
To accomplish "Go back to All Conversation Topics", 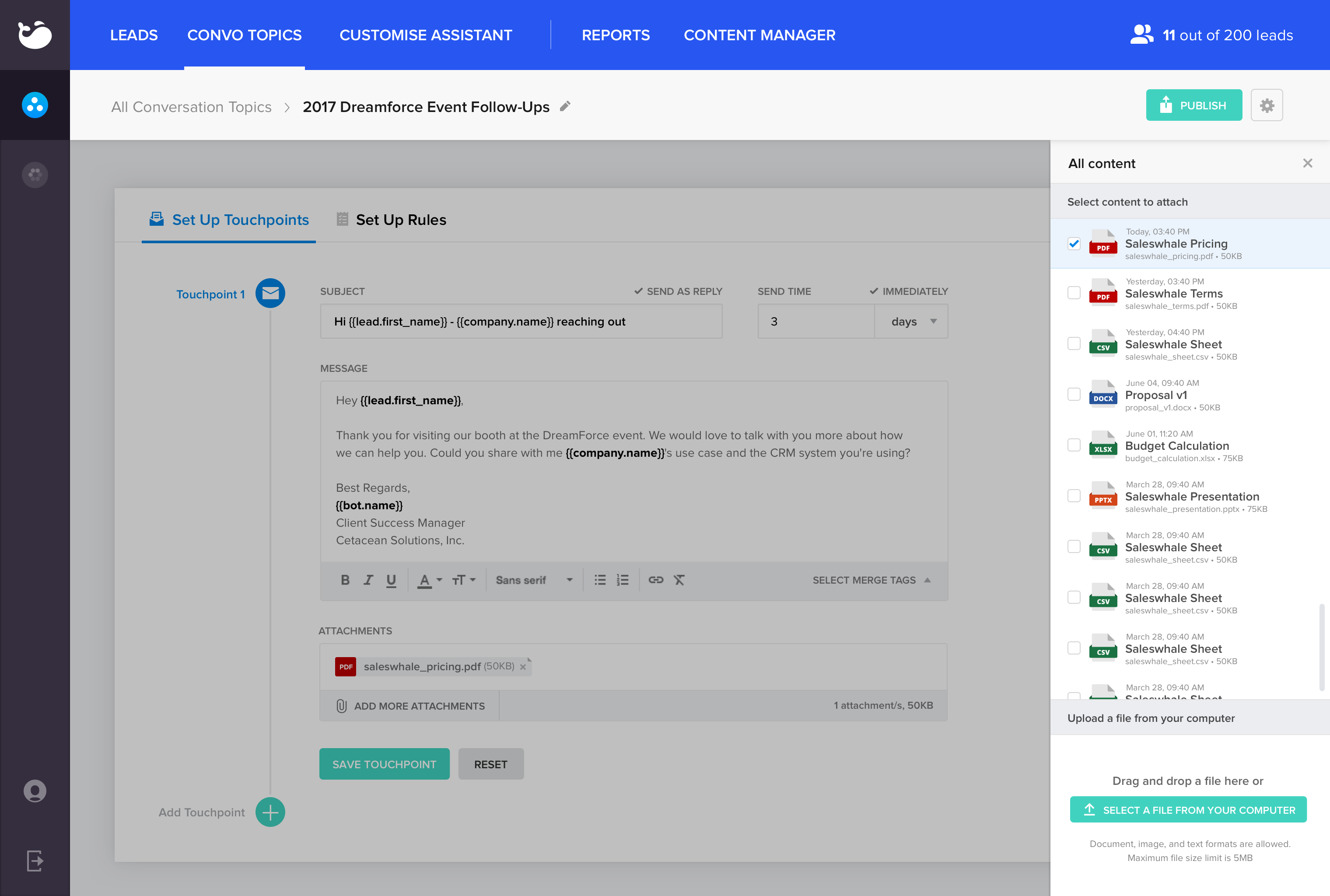I will pos(191,107).
